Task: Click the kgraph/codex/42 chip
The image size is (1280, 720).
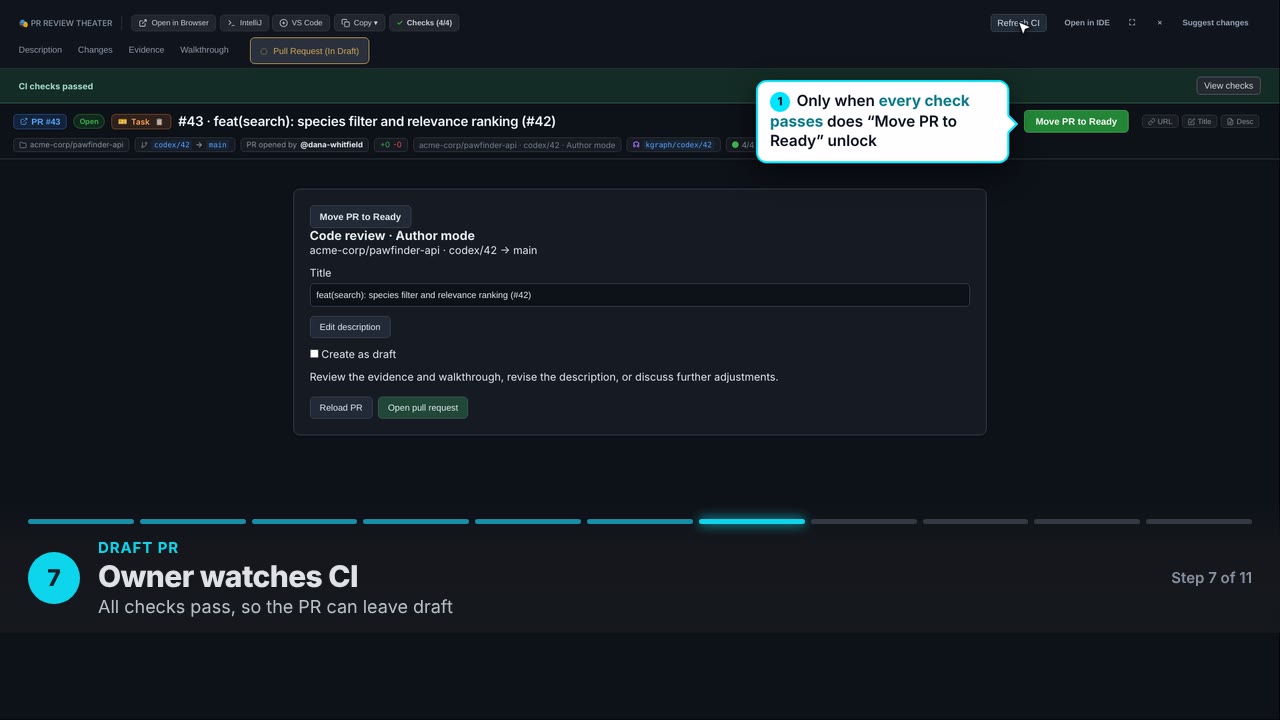Action: coord(672,145)
